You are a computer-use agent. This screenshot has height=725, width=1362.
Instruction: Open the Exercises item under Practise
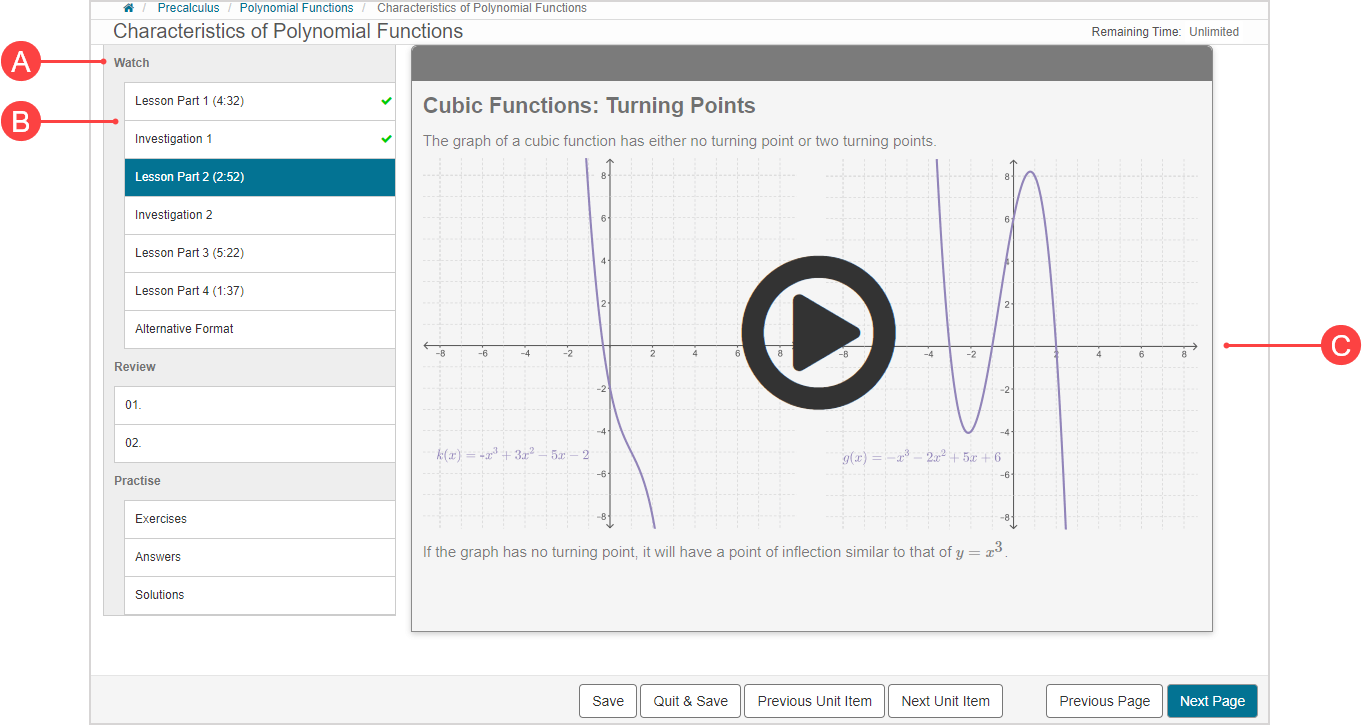[x=161, y=519]
